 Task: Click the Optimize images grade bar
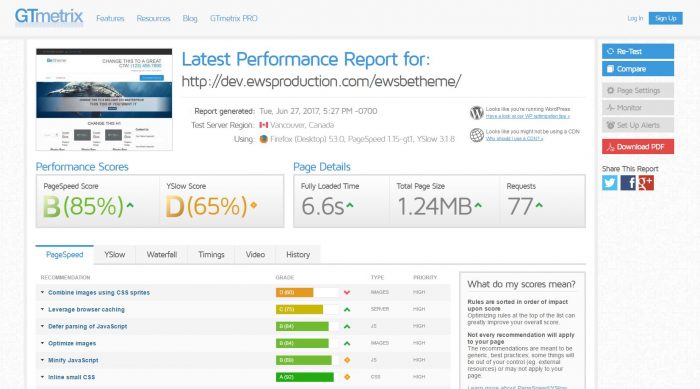(x=307, y=343)
